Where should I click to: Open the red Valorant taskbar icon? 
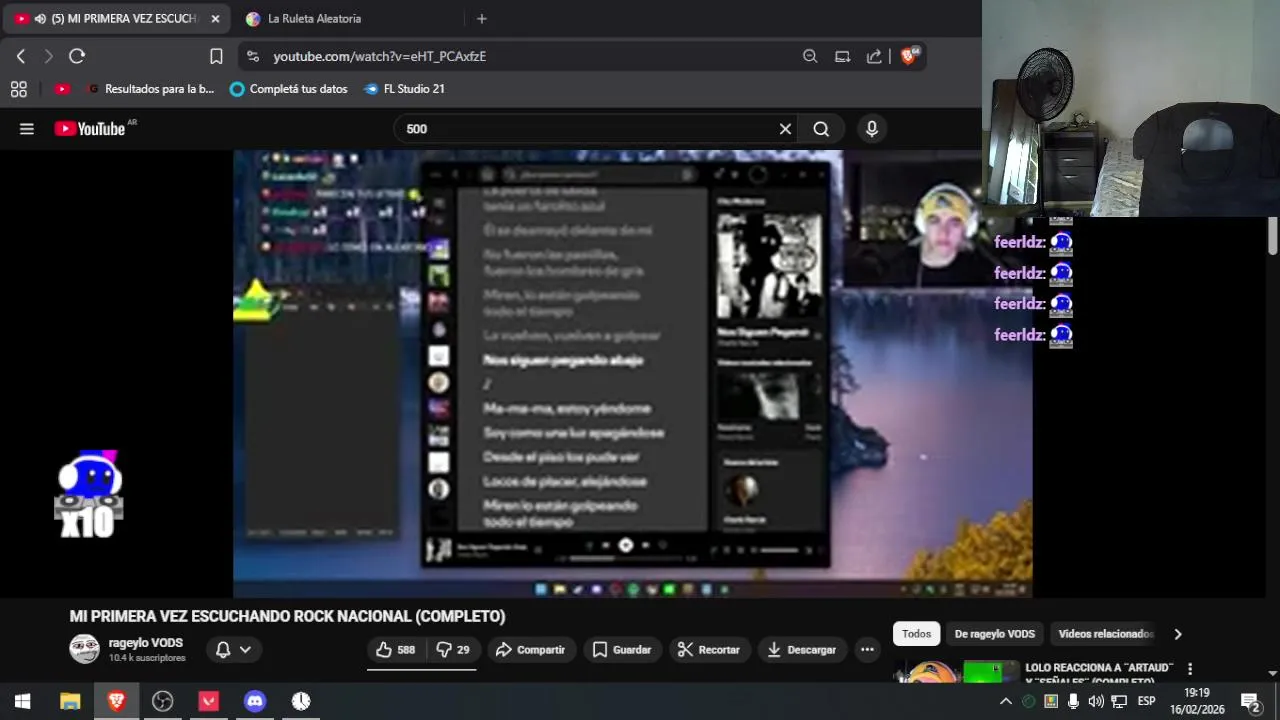pos(209,701)
